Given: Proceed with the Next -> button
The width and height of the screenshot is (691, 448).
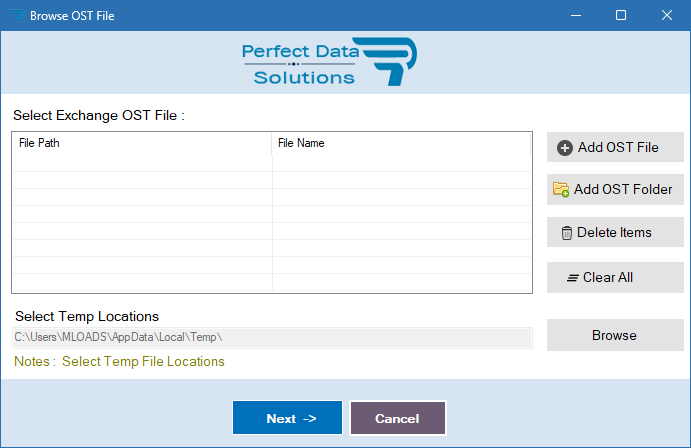Looking at the screenshot, I should pos(287,418).
